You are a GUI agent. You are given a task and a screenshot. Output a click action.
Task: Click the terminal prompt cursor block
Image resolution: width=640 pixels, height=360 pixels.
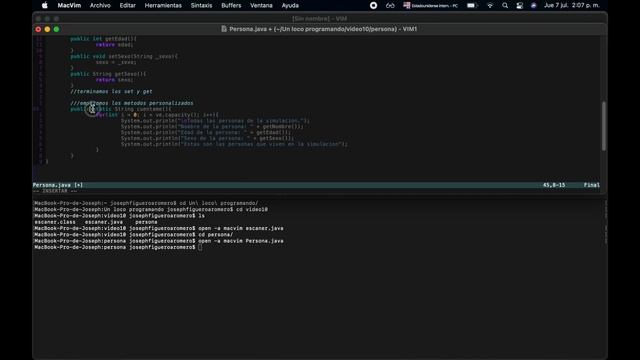click(200, 247)
